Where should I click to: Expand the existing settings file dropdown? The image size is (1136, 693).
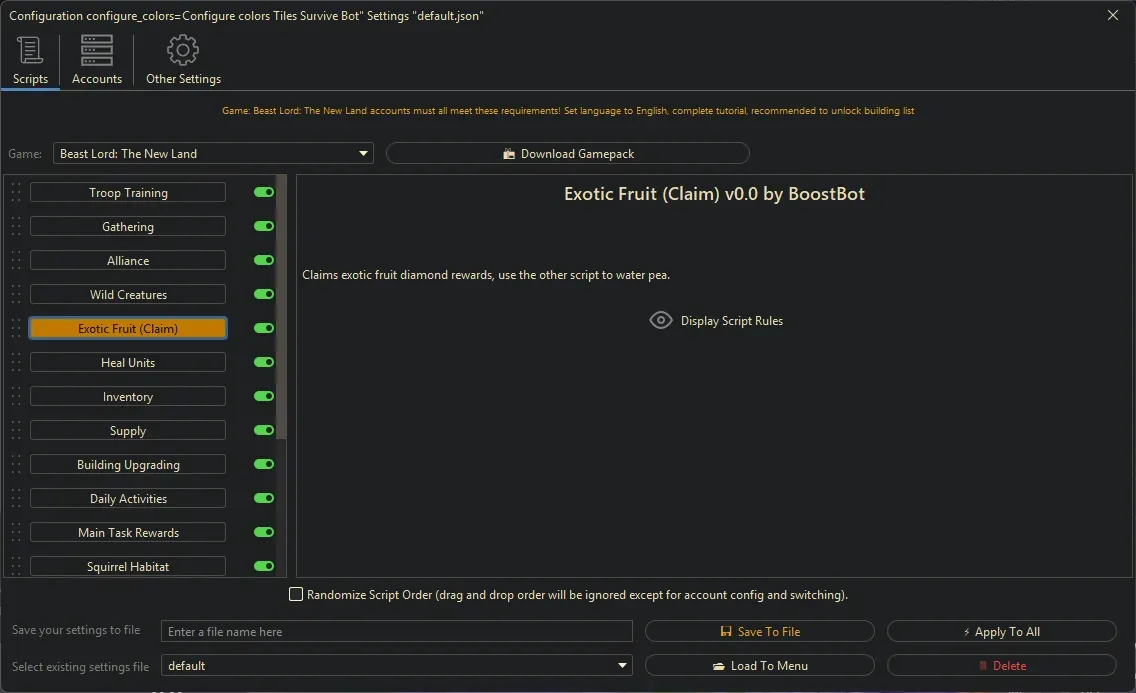pyautogui.click(x=622, y=665)
